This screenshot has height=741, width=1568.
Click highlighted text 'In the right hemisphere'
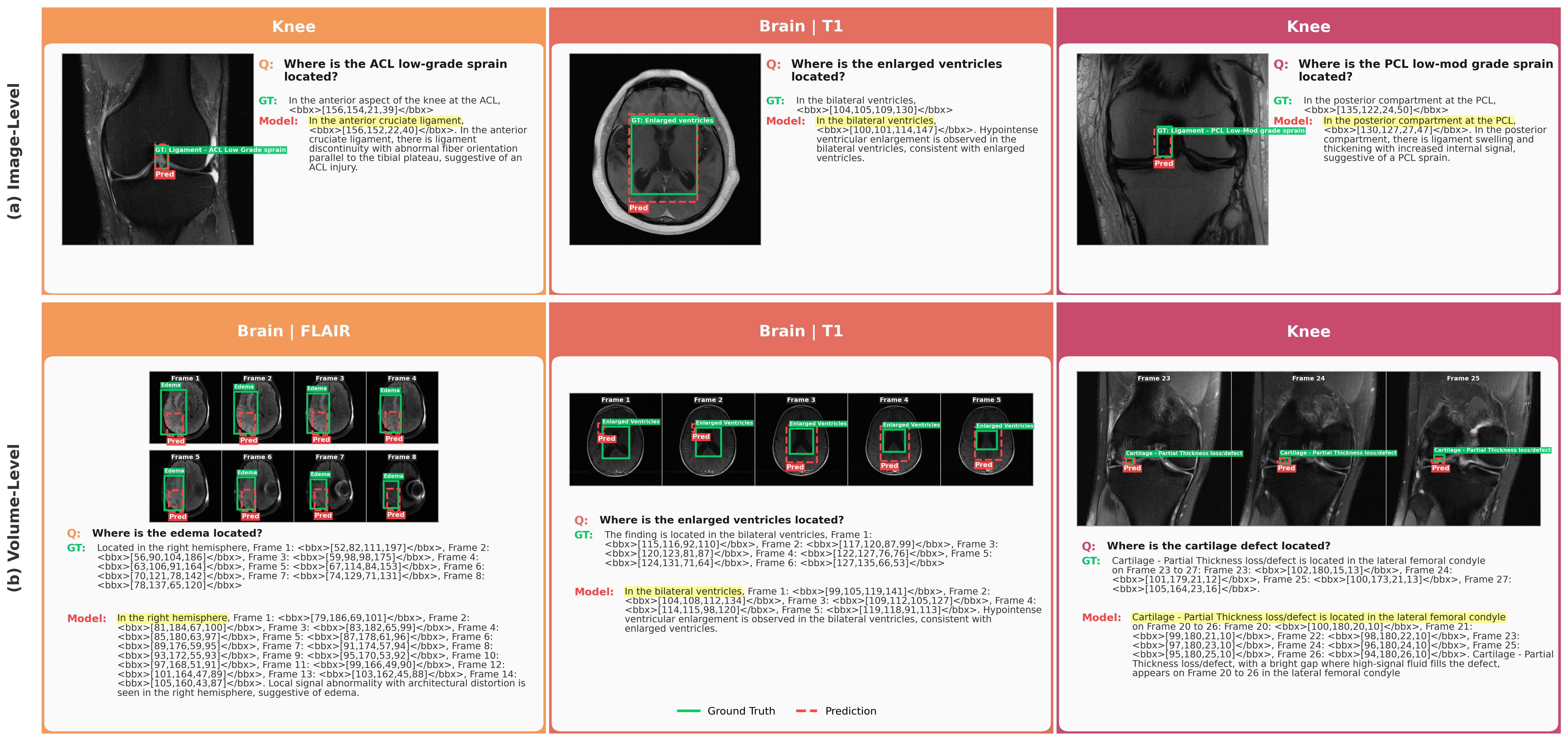click(x=172, y=617)
